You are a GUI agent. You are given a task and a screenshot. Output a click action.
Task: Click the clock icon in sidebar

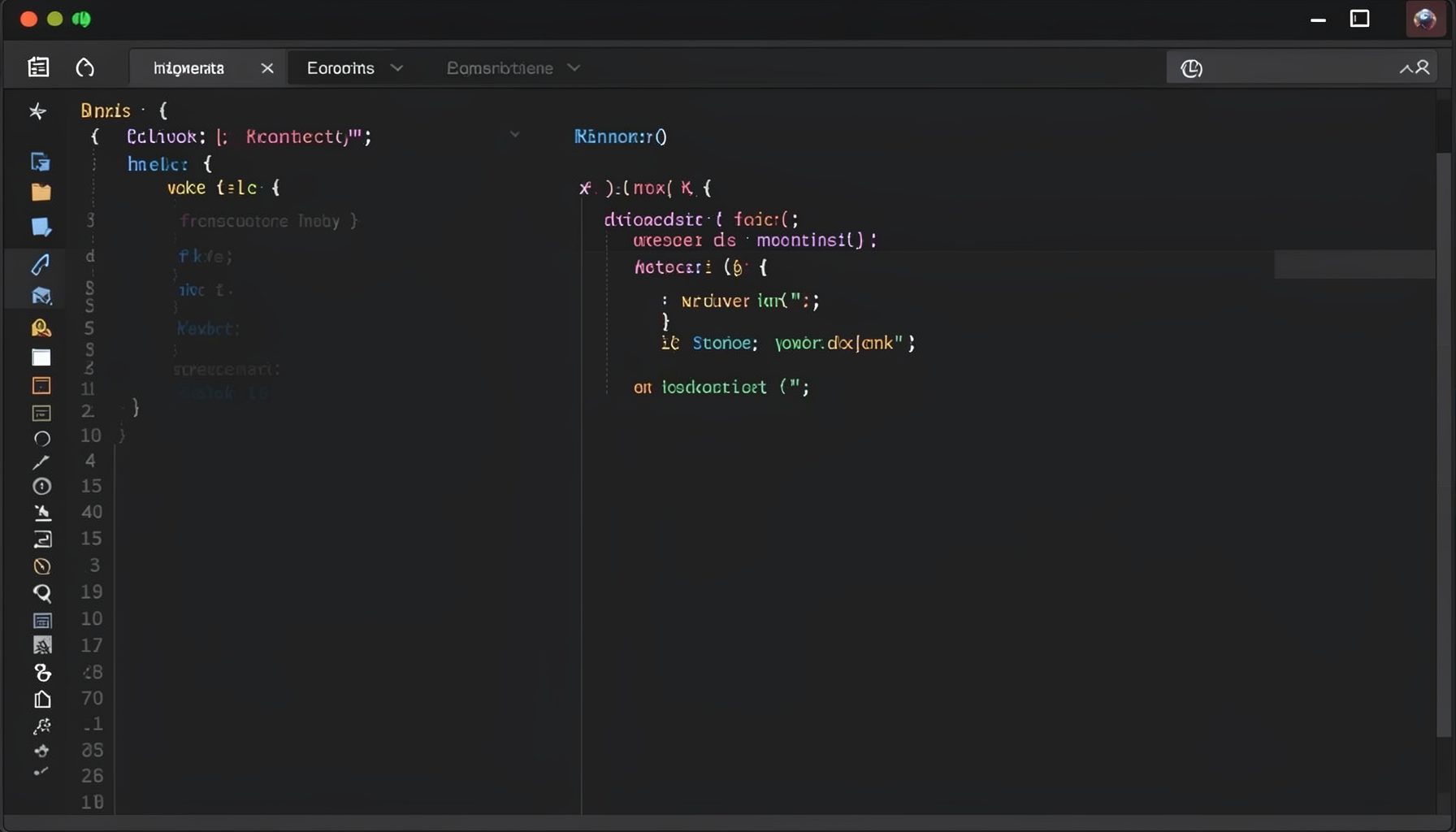coord(42,487)
